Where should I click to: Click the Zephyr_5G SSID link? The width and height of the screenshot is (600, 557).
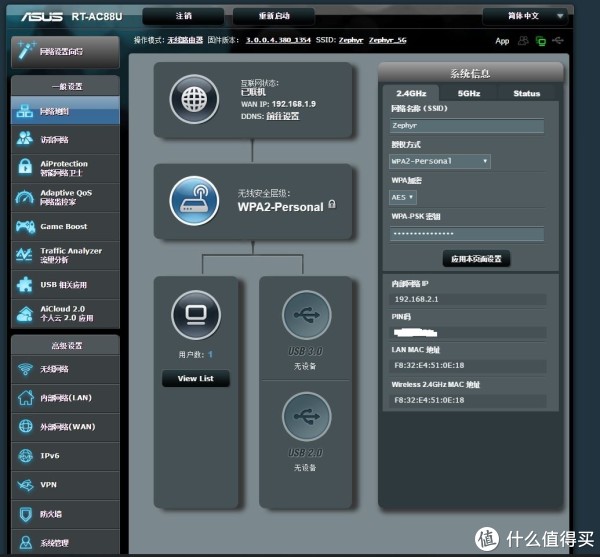tap(387, 40)
